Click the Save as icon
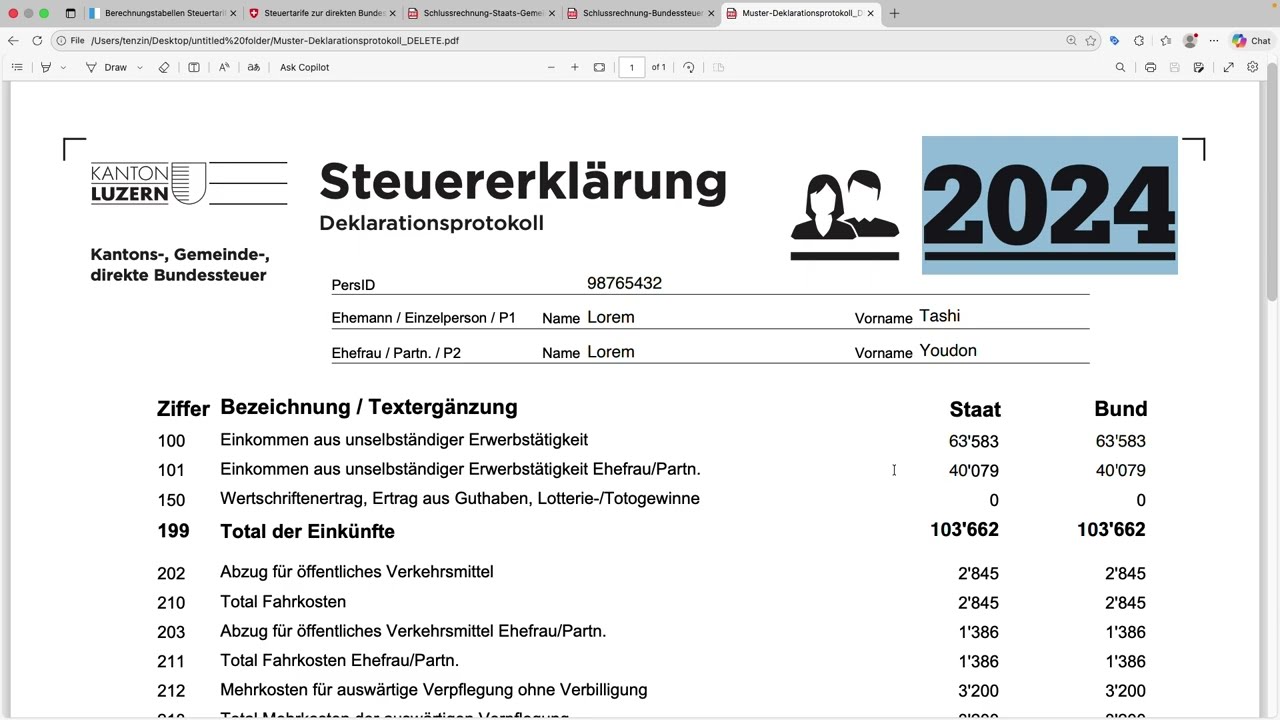The height and width of the screenshot is (720, 1280). pos(1199,67)
